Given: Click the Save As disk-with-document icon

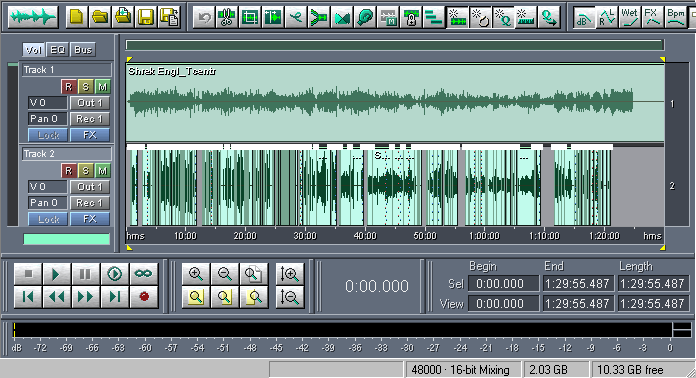Looking at the screenshot, I should pos(170,17).
